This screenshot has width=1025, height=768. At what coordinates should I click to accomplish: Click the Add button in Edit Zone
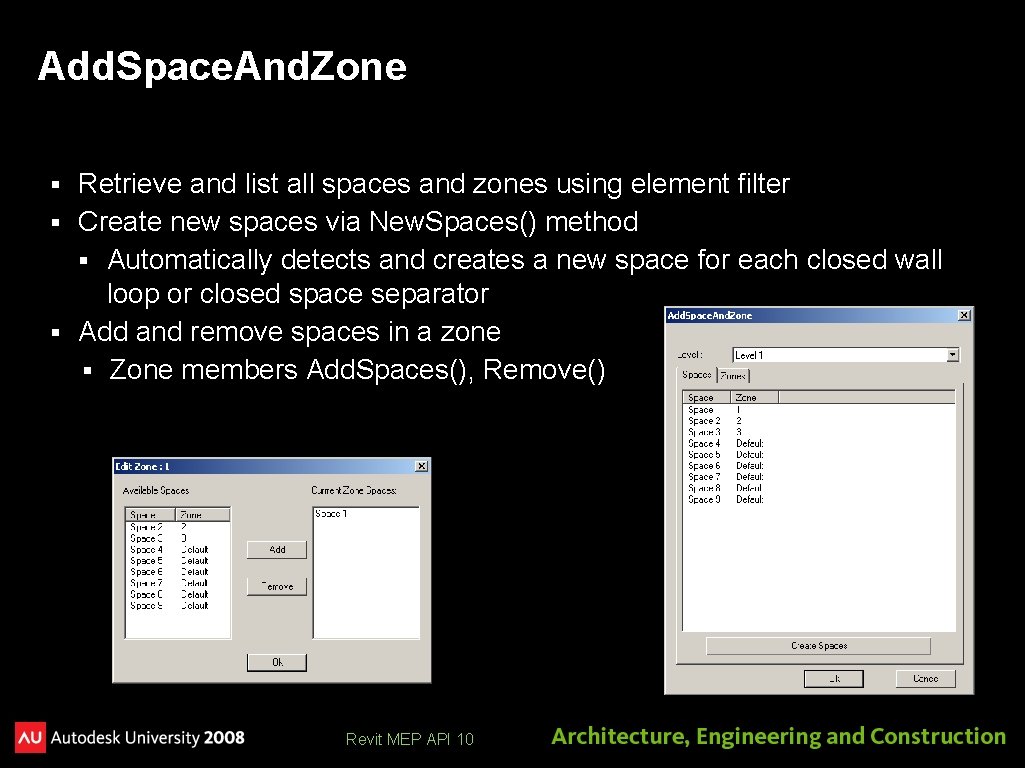click(x=277, y=550)
